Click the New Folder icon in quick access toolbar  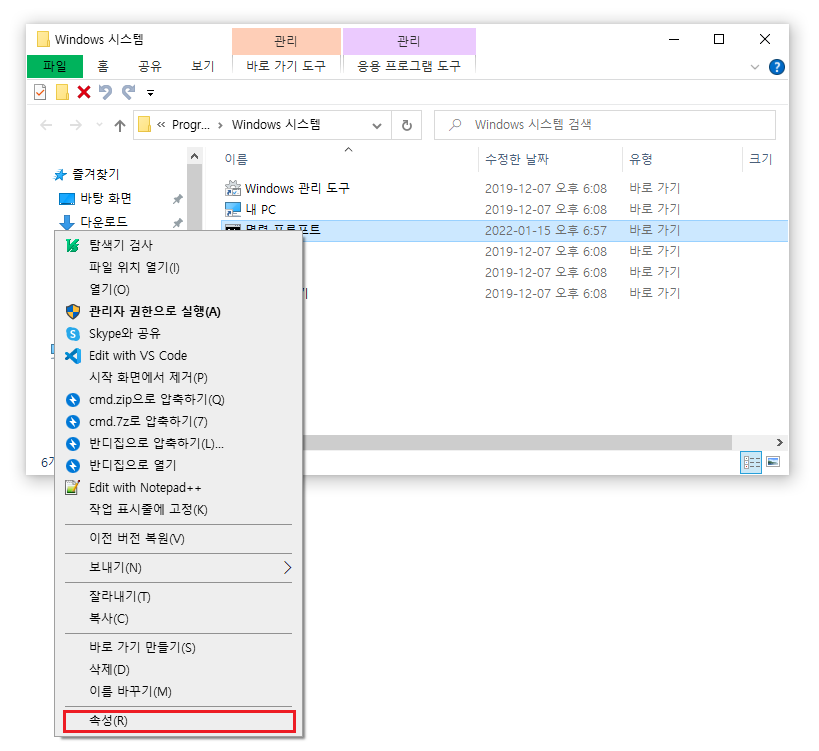click(62, 92)
